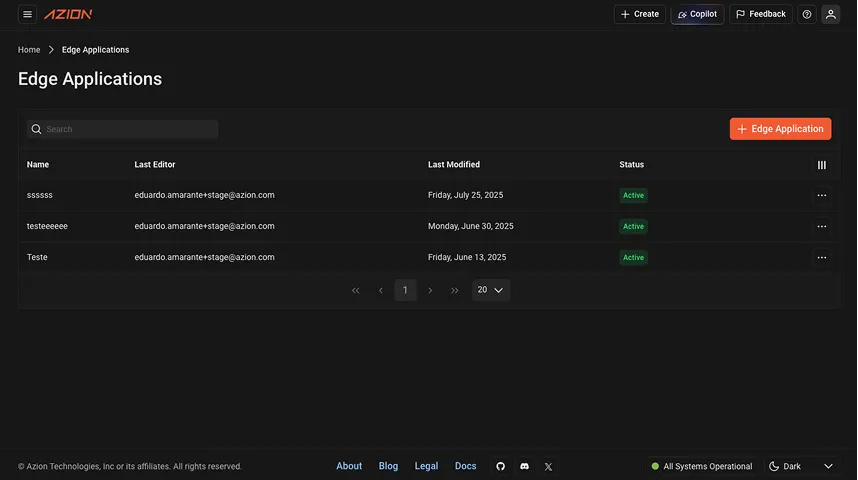Open the help question mark icon
The image size is (858, 480).
coord(807,14)
